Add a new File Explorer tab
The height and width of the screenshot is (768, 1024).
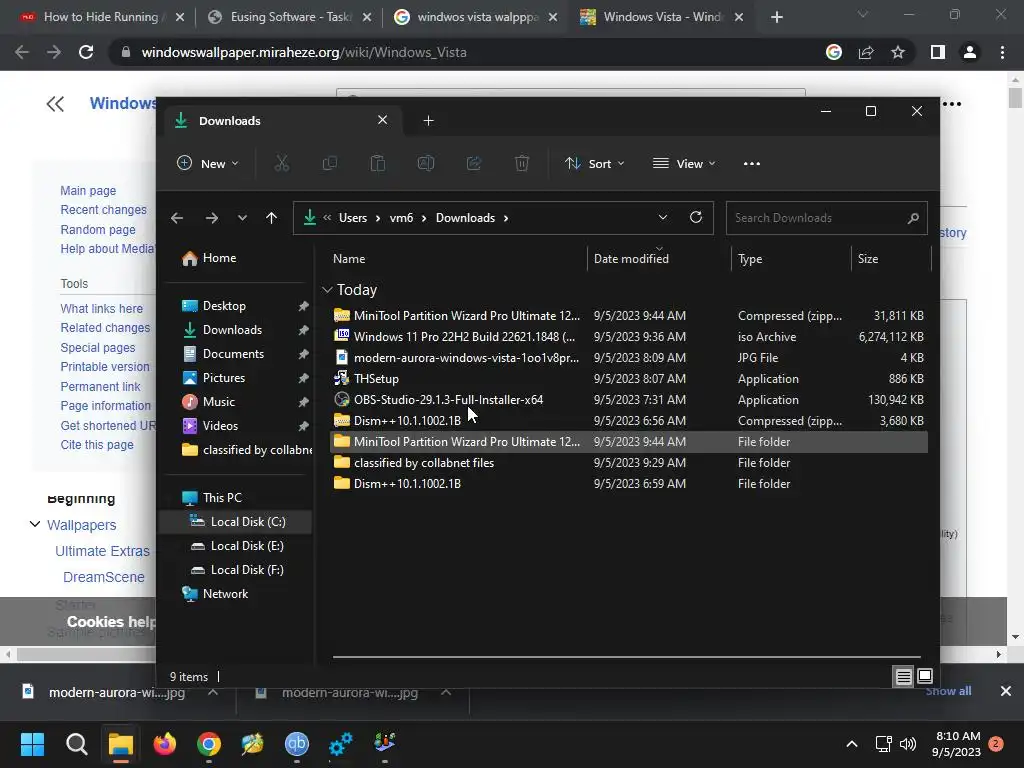point(428,121)
